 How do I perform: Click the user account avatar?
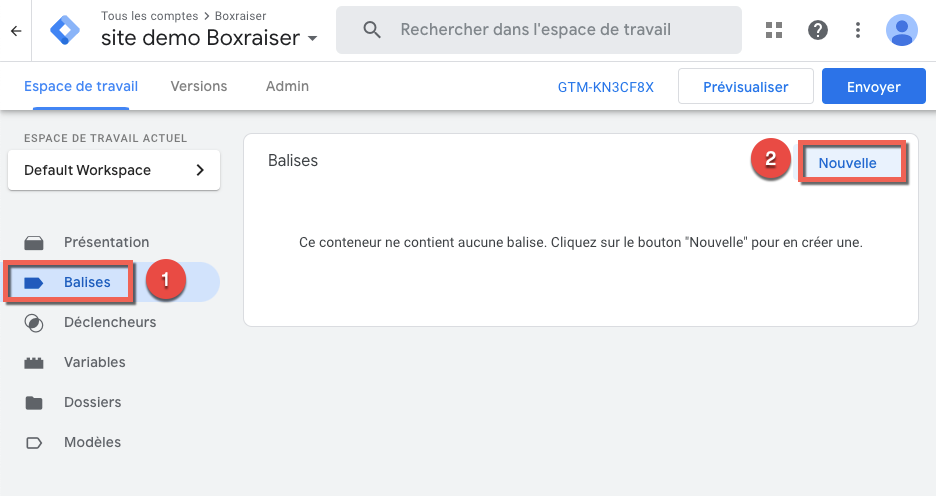(x=902, y=30)
